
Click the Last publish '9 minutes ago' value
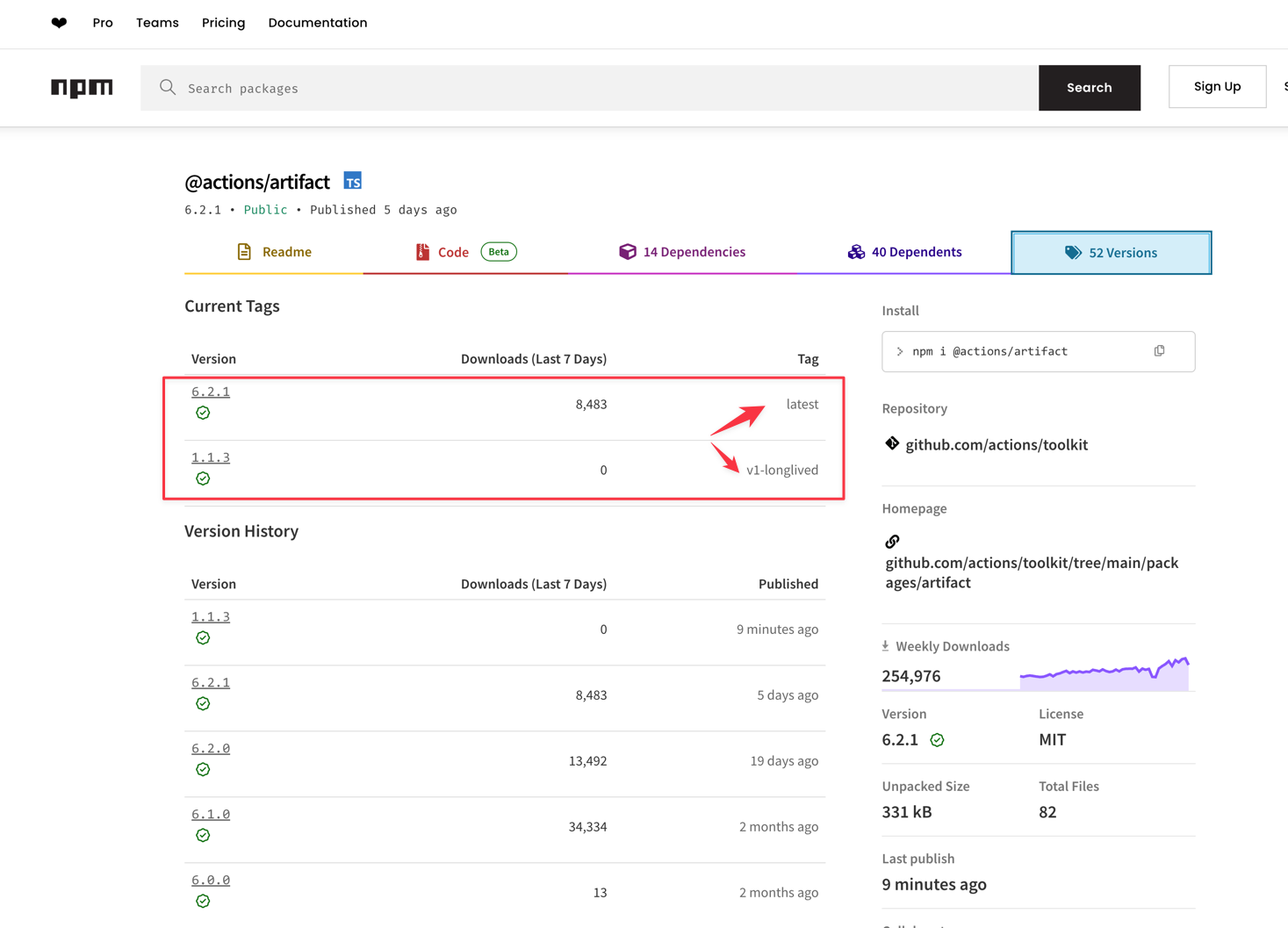pyautogui.click(x=934, y=884)
